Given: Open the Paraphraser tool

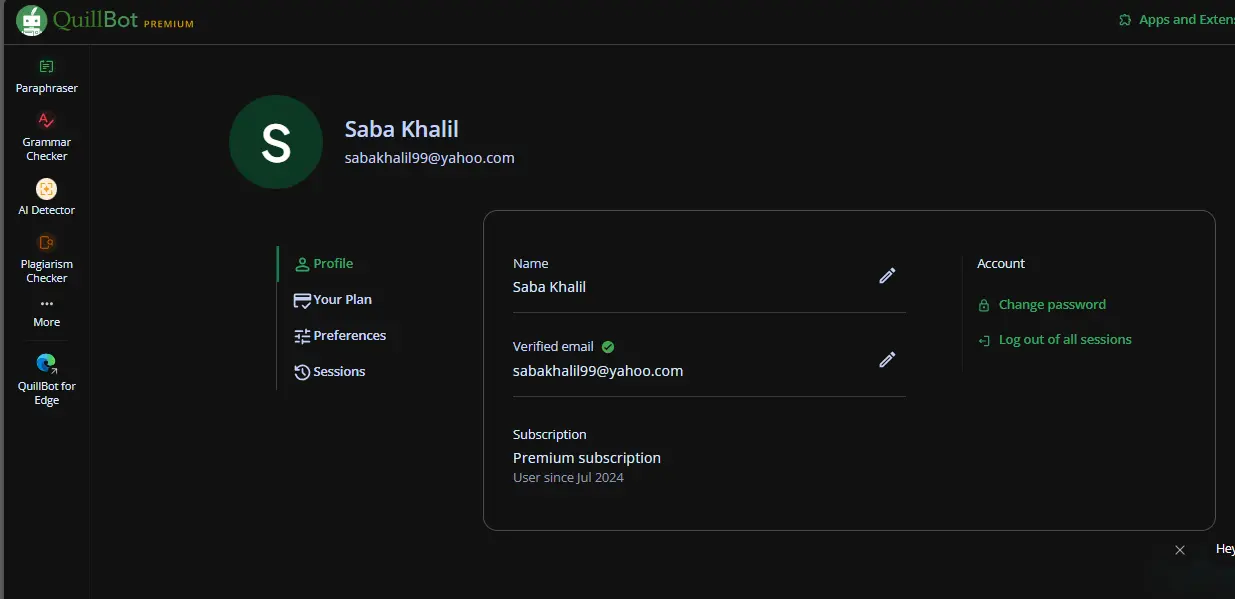Looking at the screenshot, I should (46, 76).
